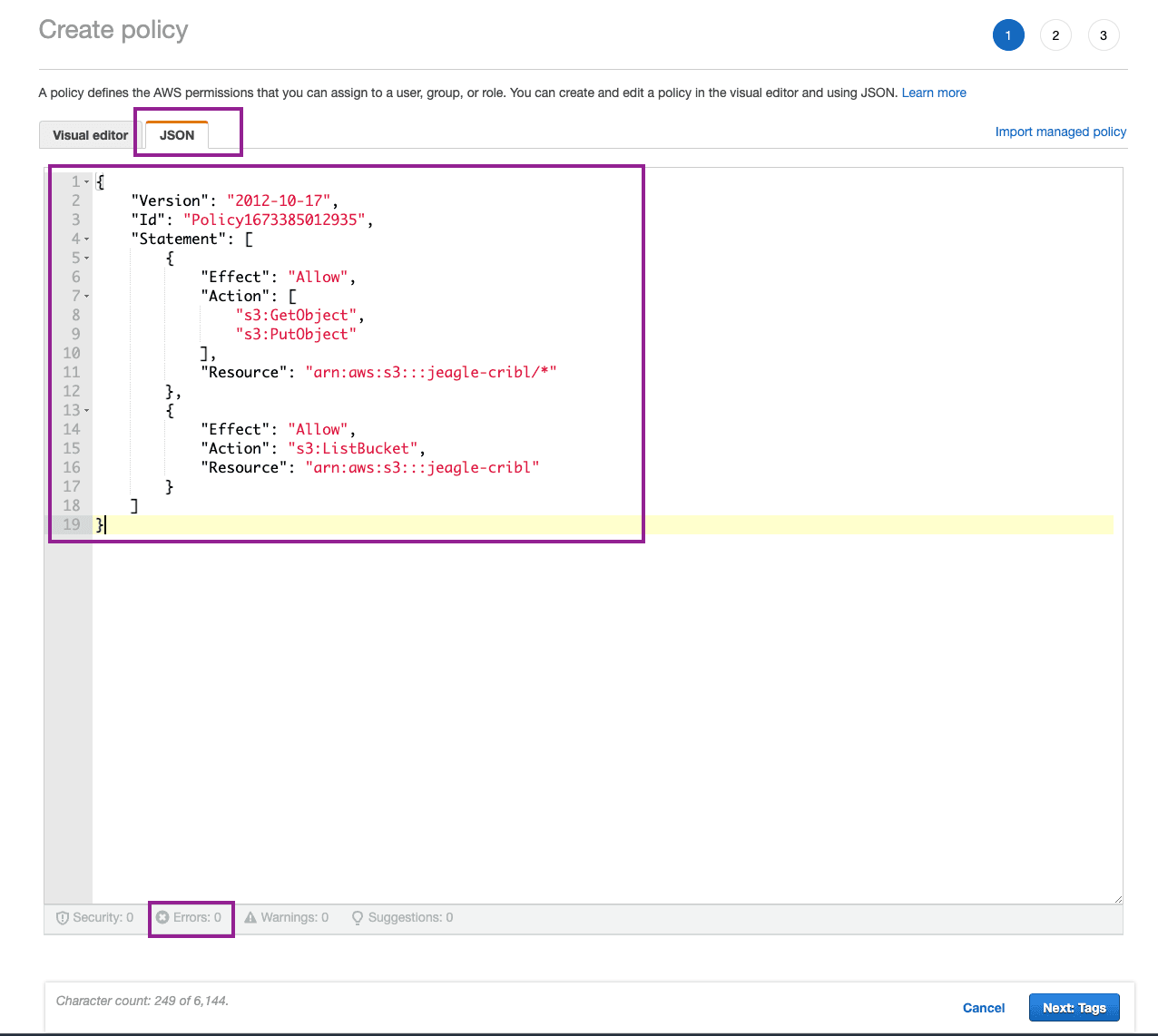Open the Learn more link
1158x1036 pixels.
click(x=934, y=93)
